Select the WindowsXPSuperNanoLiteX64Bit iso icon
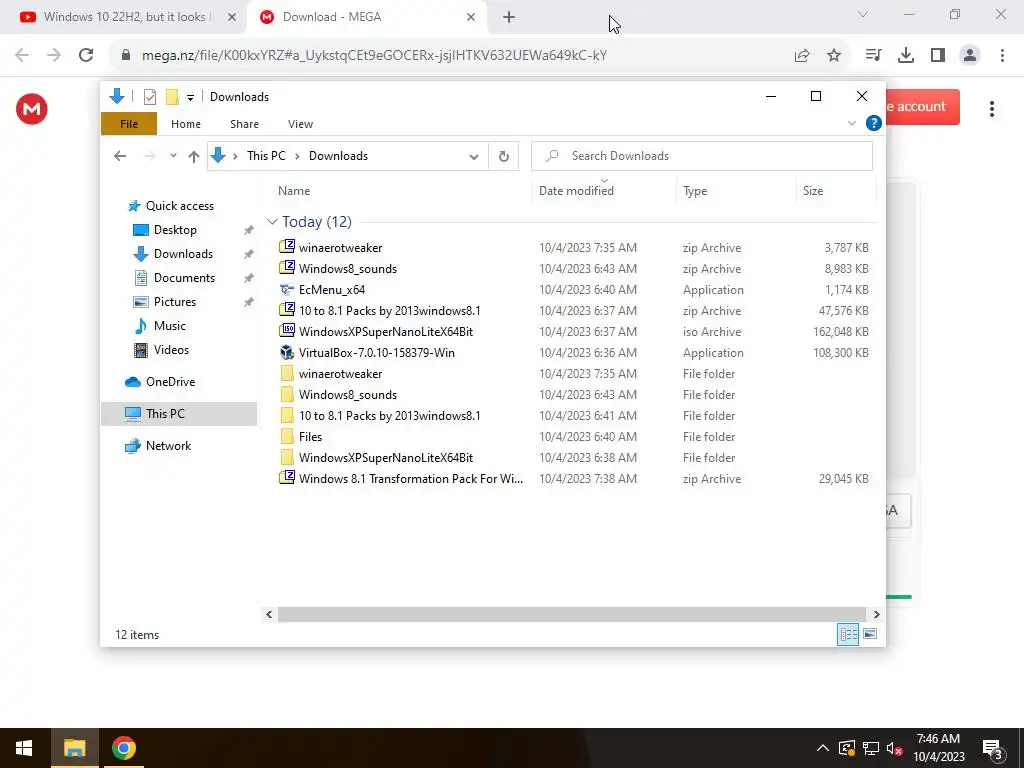The image size is (1024, 768). click(287, 331)
